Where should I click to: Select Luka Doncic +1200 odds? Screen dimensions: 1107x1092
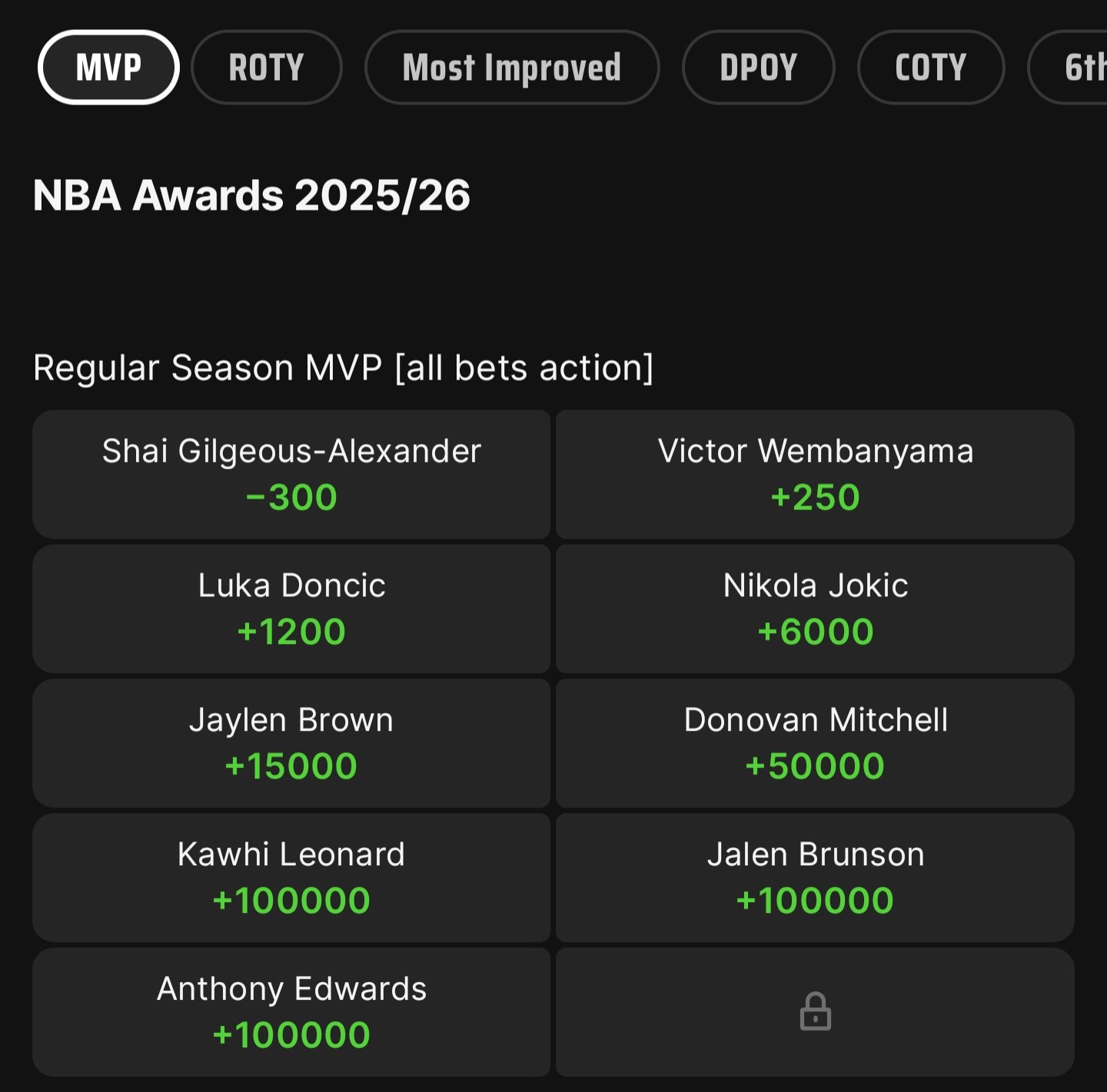tap(291, 608)
